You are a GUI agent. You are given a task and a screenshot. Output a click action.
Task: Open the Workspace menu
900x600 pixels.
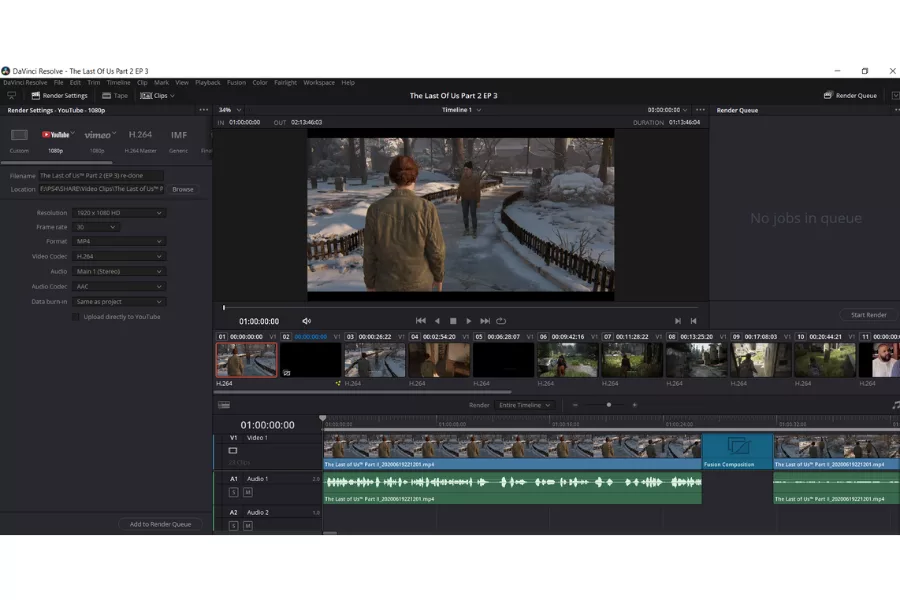pos(319,83)
